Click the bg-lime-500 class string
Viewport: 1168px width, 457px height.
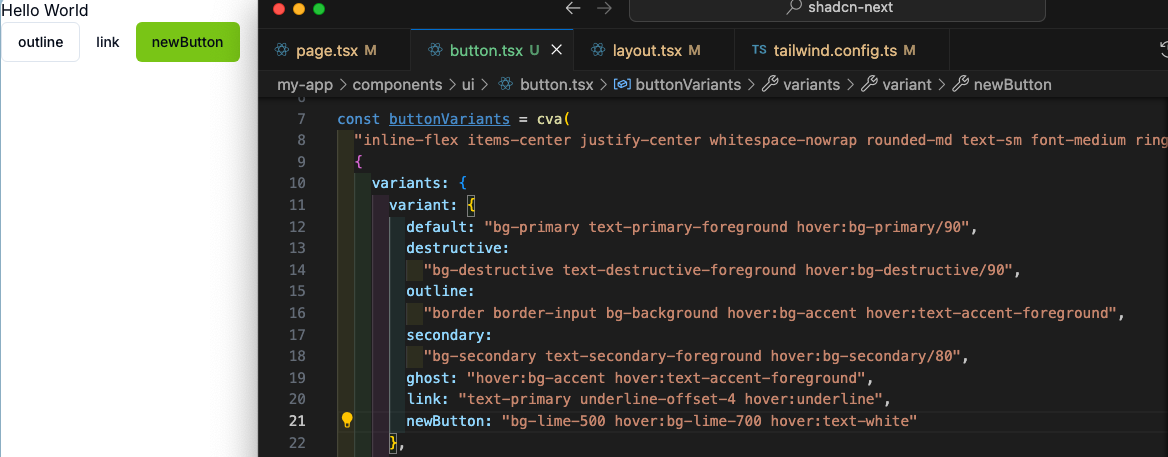point(558,421)
